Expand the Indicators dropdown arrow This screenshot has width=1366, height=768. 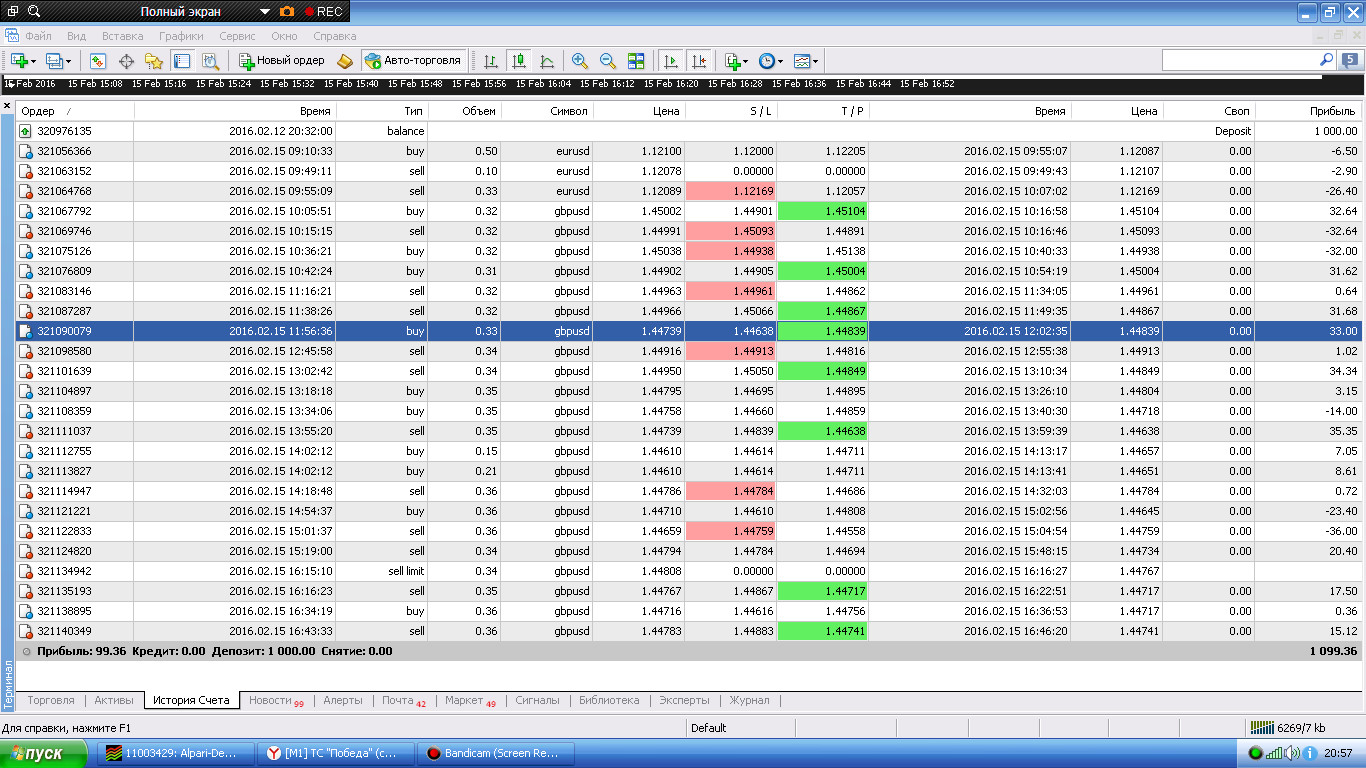(x=747, y=62)
